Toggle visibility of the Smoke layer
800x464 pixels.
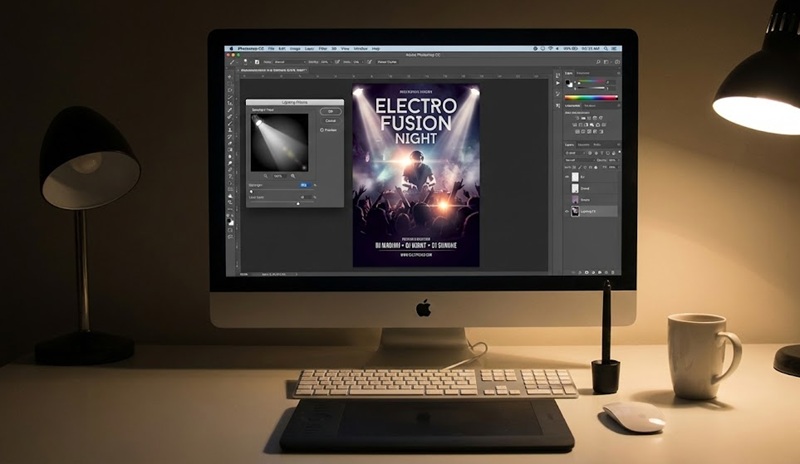(x=567, y=200)
